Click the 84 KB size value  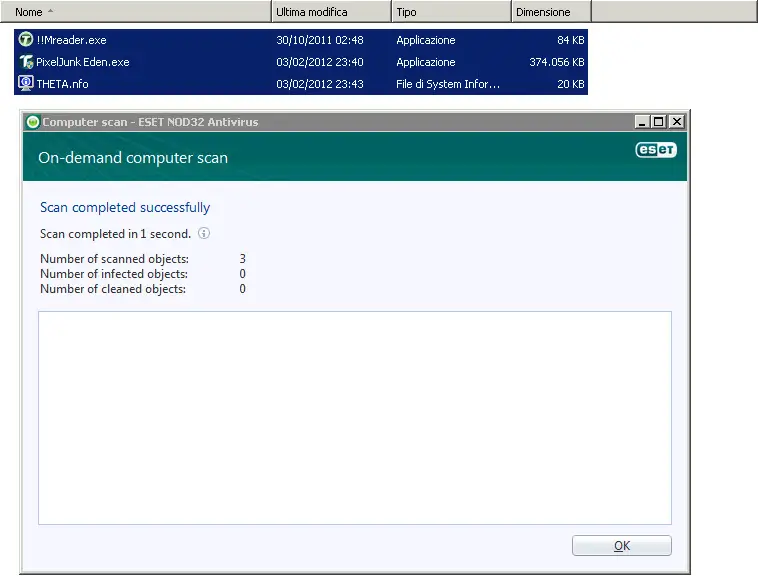(x=571, y=40)
